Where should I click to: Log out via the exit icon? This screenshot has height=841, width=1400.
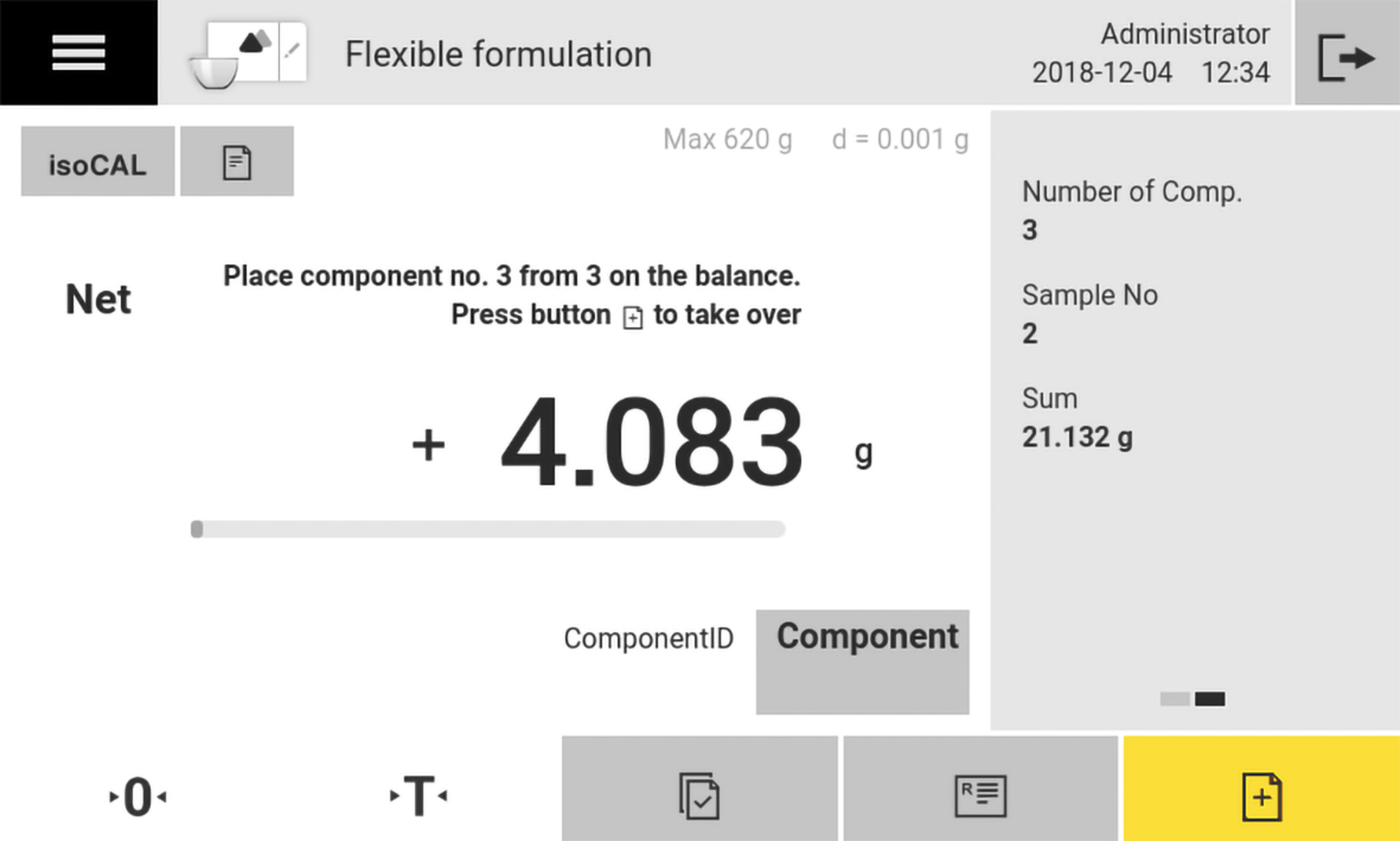point(1347,53)
